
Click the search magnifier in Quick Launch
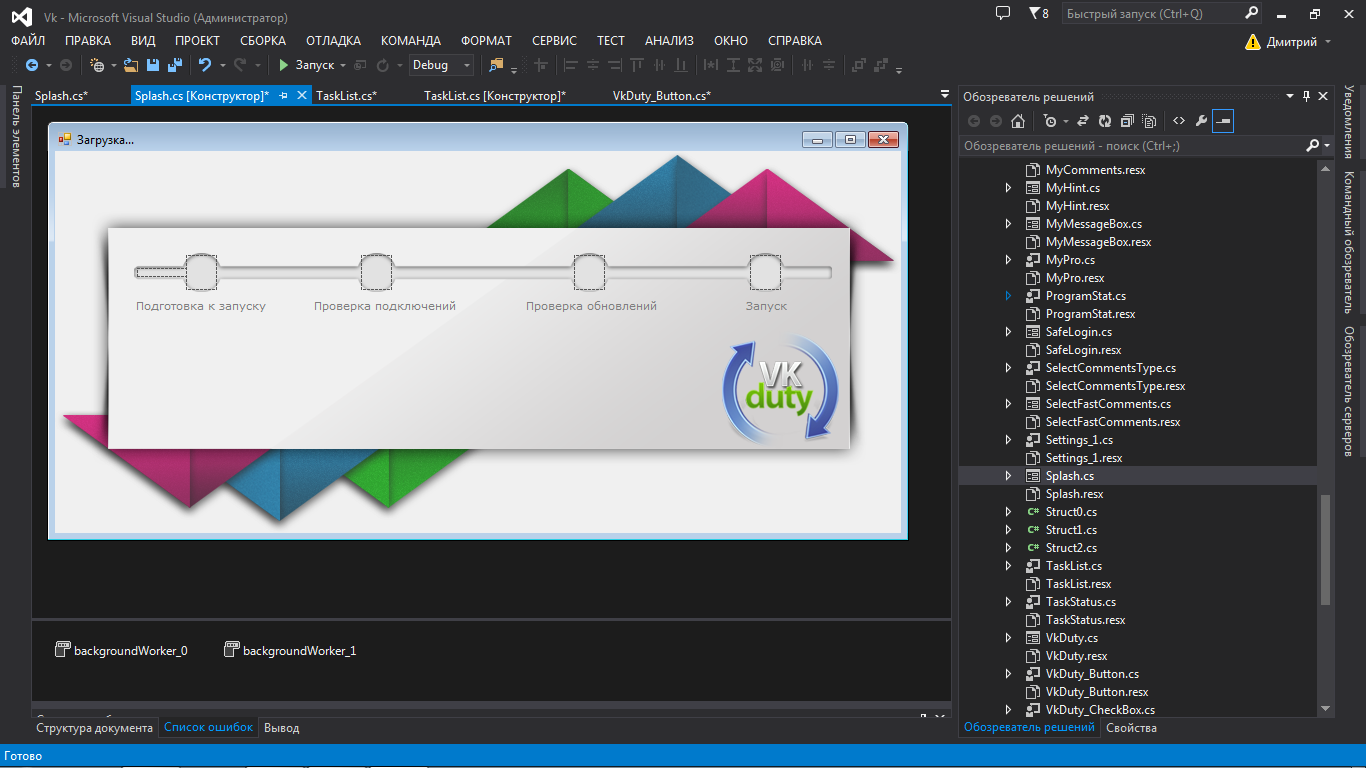pos(1251,14)
